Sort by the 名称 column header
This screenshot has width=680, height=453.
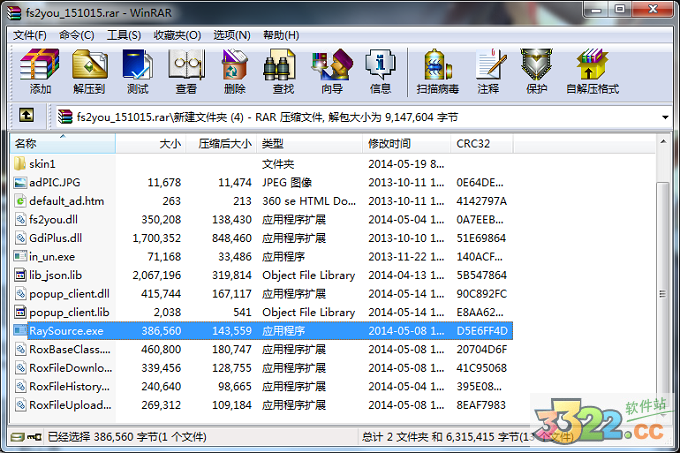point(62,143)
